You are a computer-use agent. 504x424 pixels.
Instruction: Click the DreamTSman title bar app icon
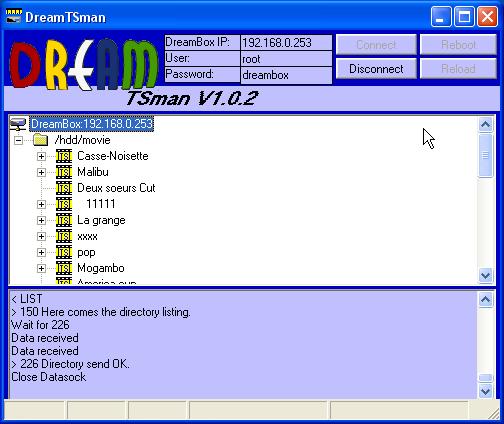coord(14,17)
